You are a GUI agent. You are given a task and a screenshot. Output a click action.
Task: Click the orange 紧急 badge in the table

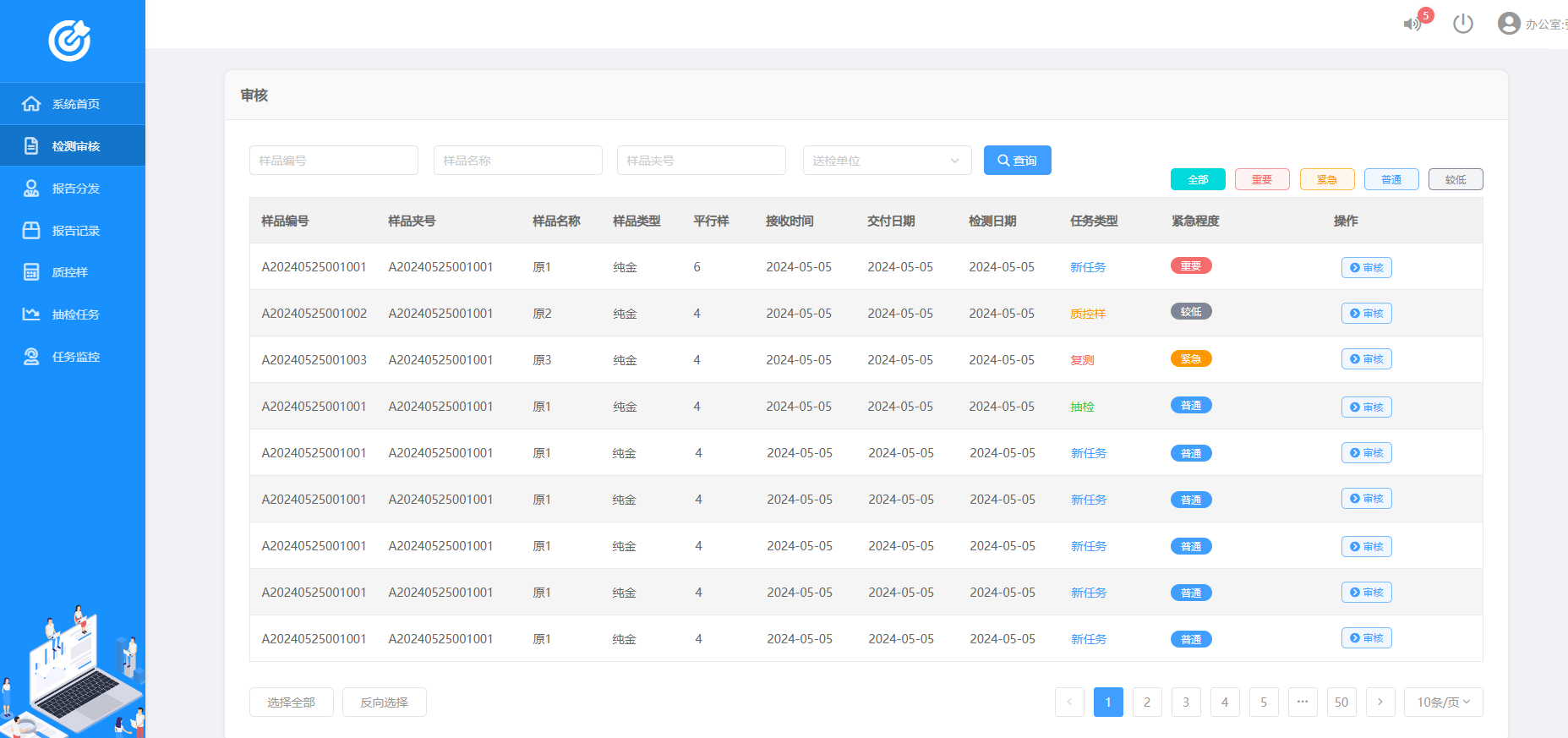[x=1190, y=358]
